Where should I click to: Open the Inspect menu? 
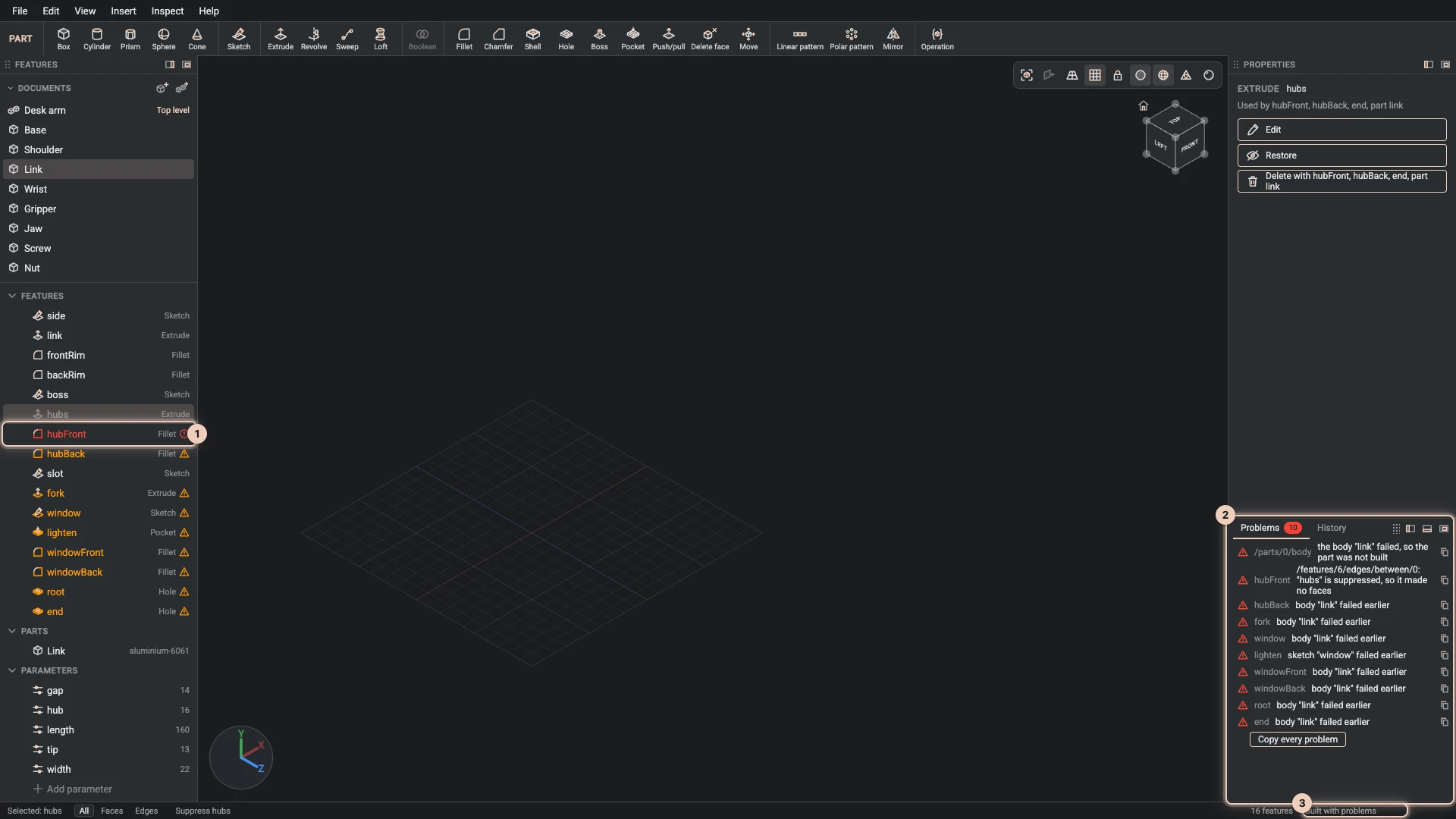[x=168, y=11]
